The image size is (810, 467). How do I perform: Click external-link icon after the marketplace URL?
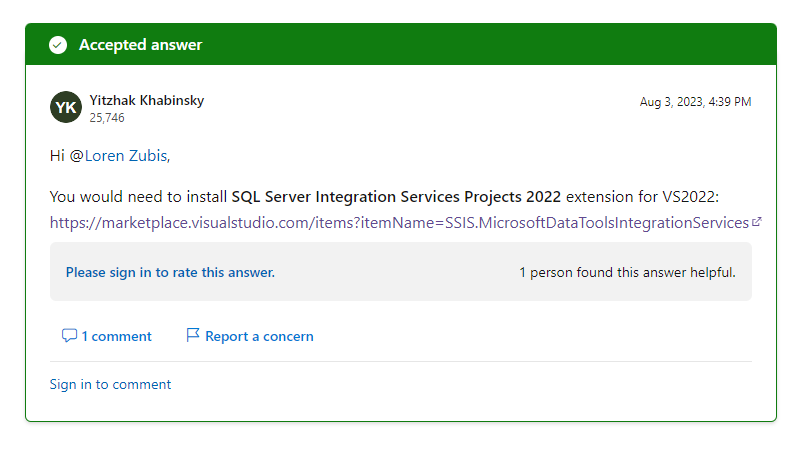757,222
